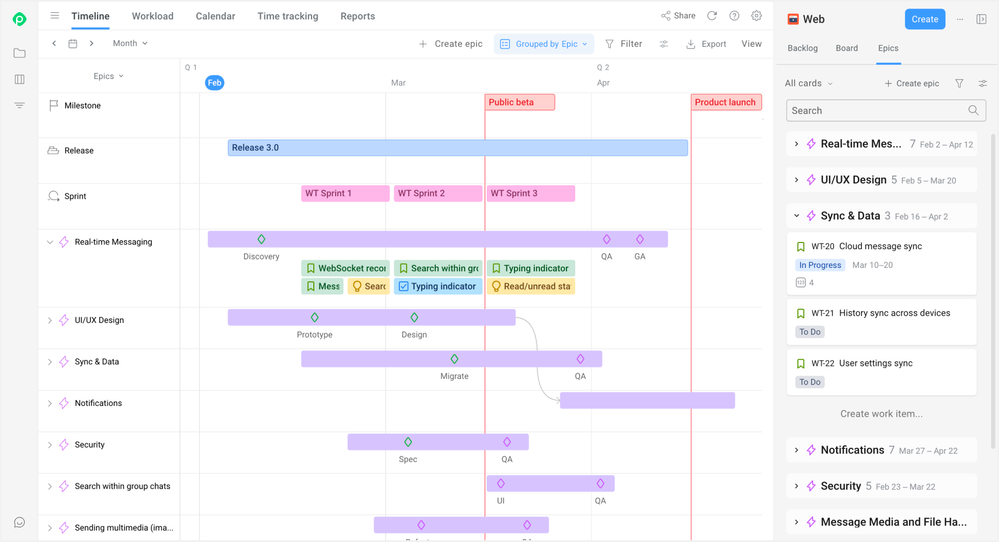Expand Notifications epic in side panel
999x542 pixels.
click(796, 450)
